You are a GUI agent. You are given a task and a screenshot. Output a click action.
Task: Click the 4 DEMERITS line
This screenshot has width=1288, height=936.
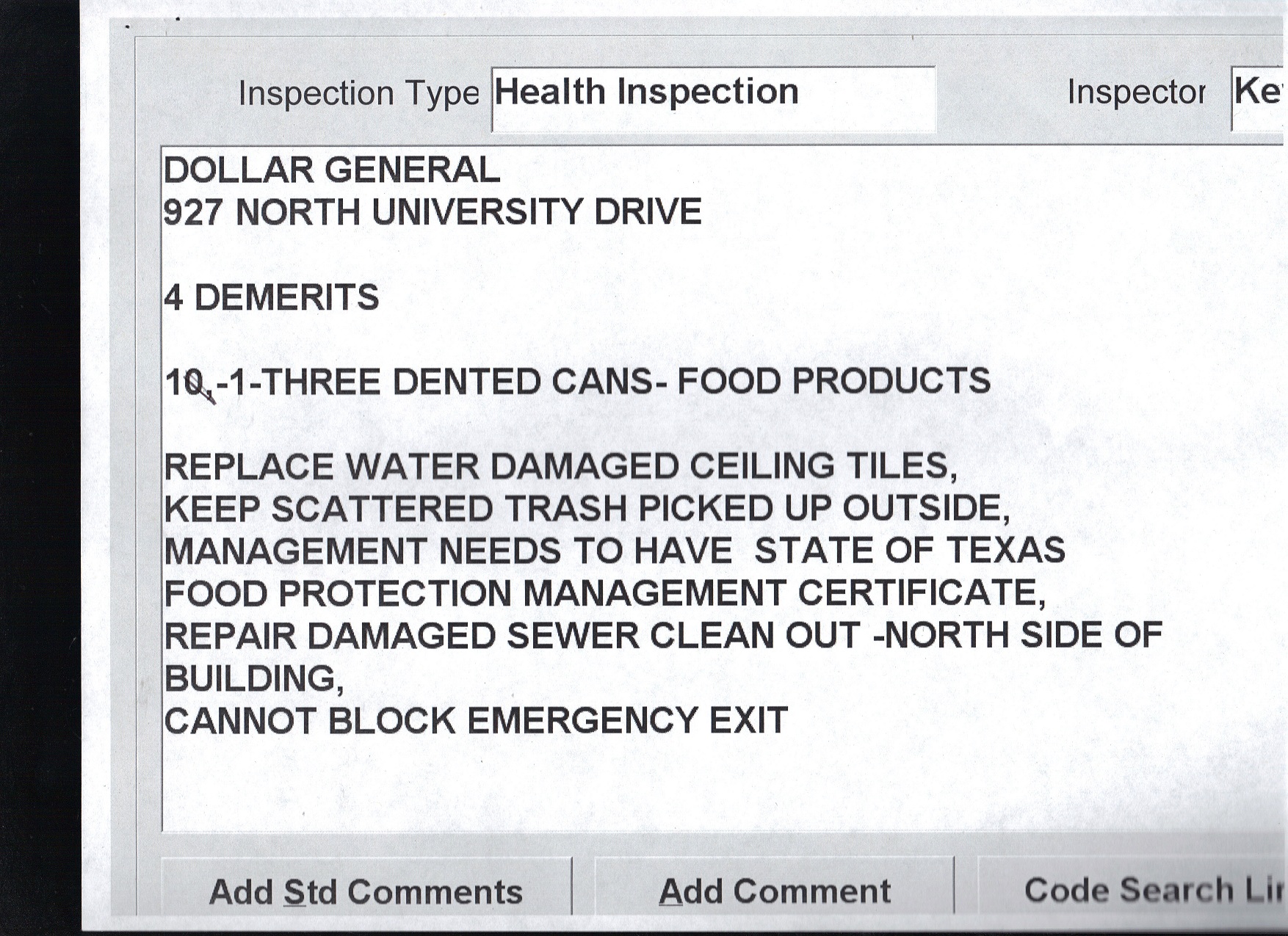click(272, 298)
